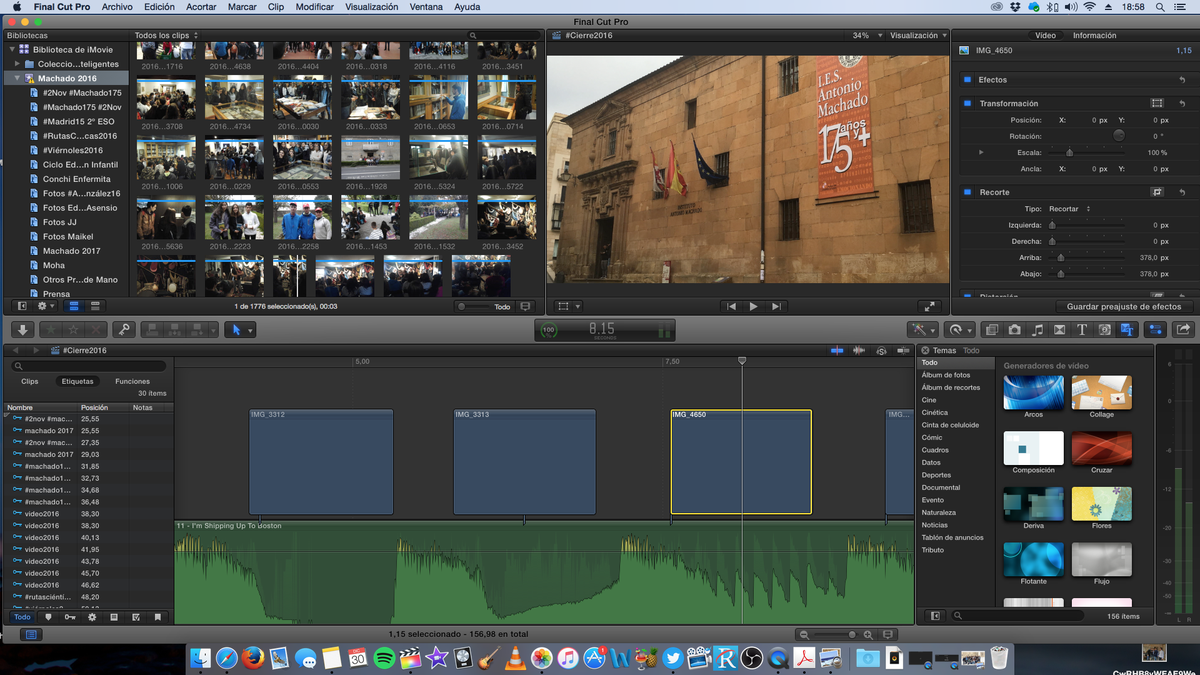
Task: Click the Todo filter in index footer
Action: [x=22, y=617]
